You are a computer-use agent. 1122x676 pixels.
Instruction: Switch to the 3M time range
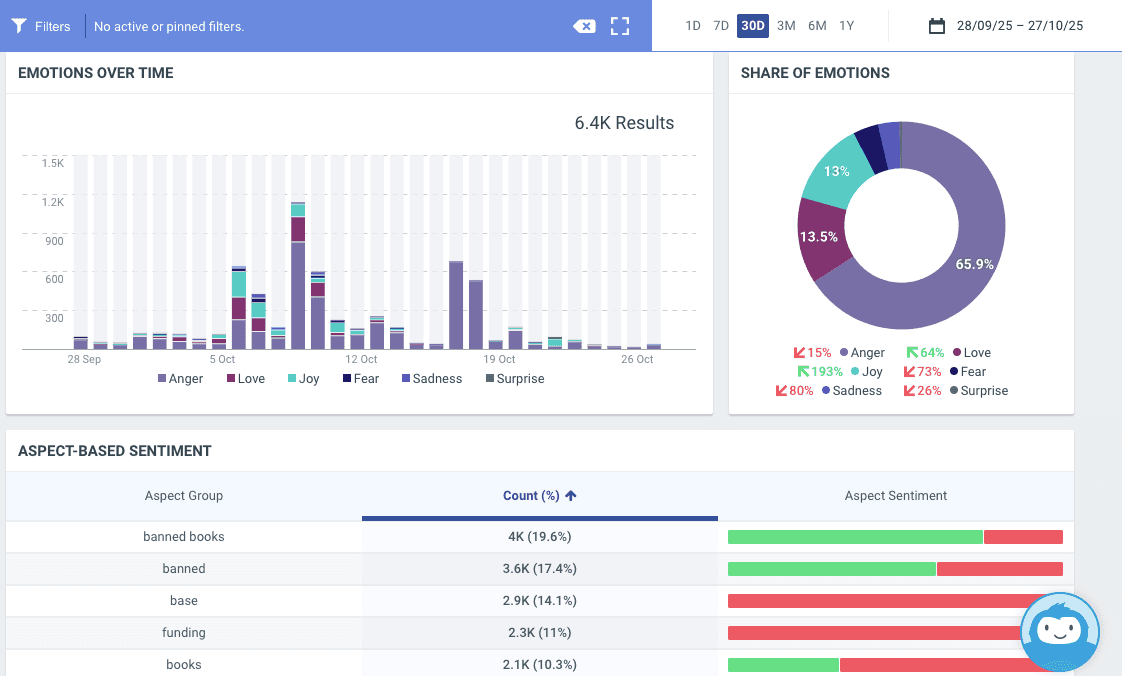click(786, 26)
